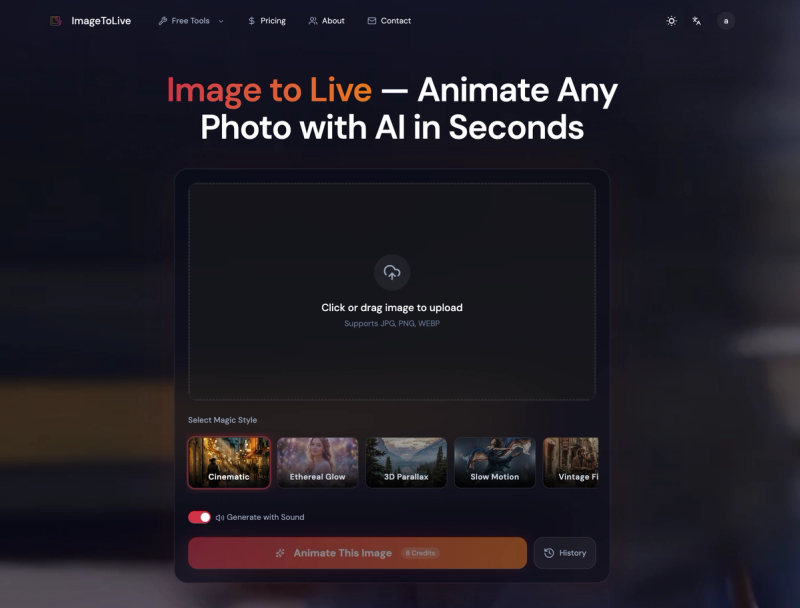Click the sparkle icon on Animate button

[282, 553]
